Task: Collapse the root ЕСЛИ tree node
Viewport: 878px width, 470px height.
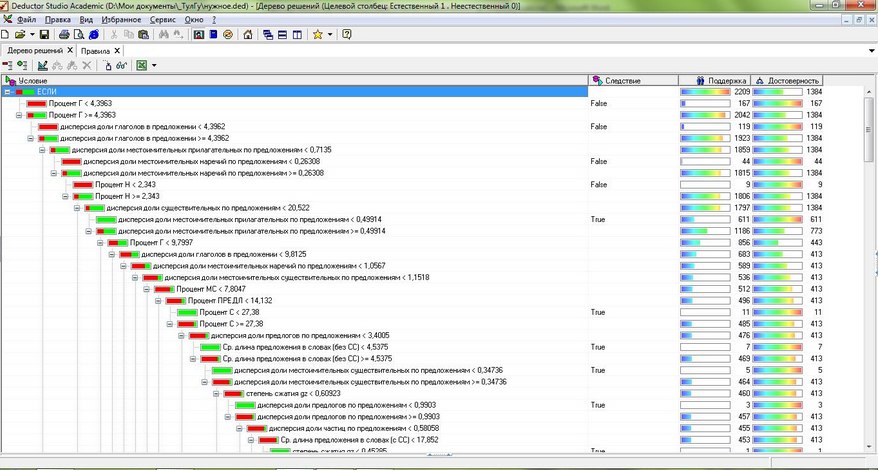Action: coord(7,92)
